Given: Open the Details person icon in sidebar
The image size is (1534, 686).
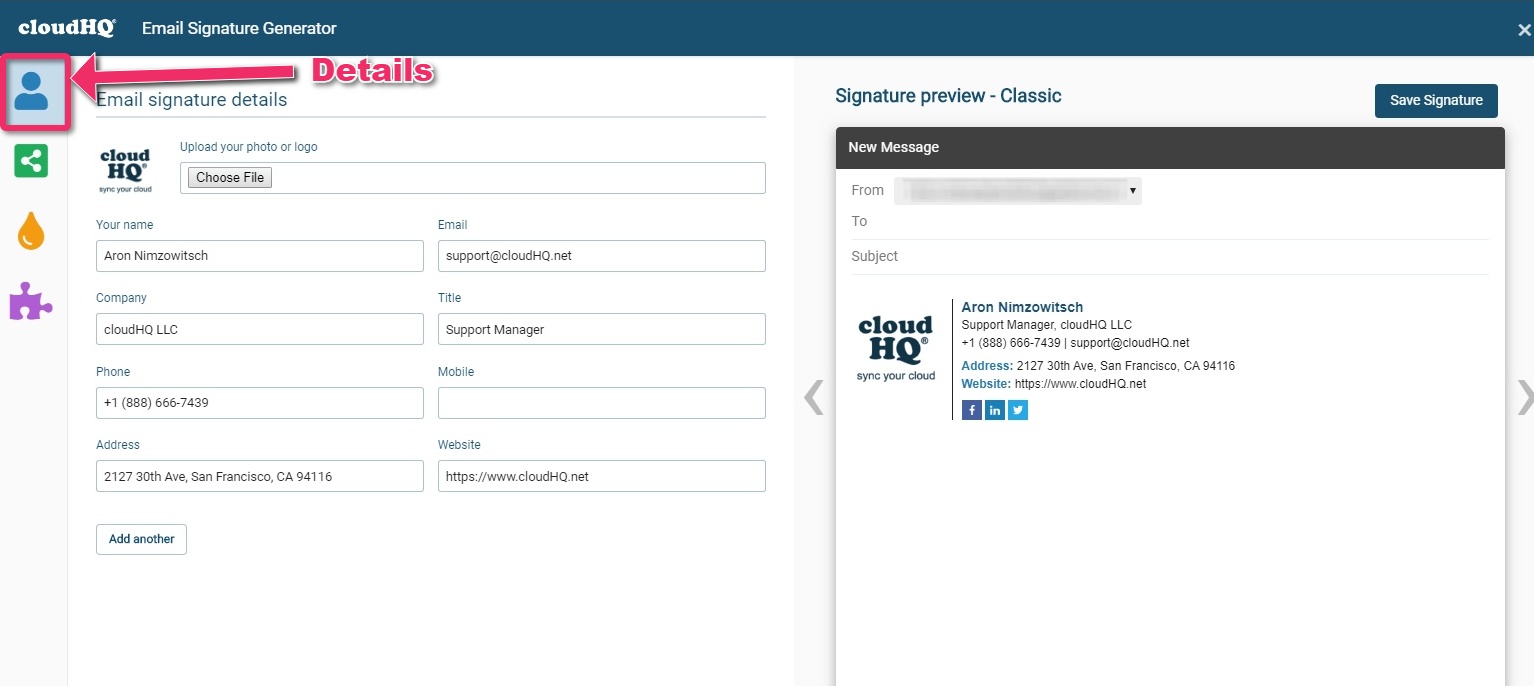Looking at the screenshot, I should (30, 91).
